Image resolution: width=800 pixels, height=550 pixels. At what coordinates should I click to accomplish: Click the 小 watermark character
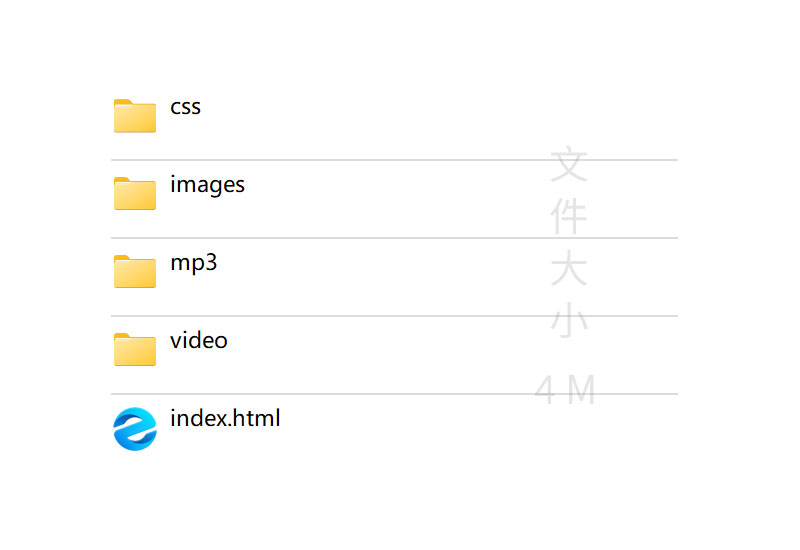pyautogui.click(x=568, y=322)
